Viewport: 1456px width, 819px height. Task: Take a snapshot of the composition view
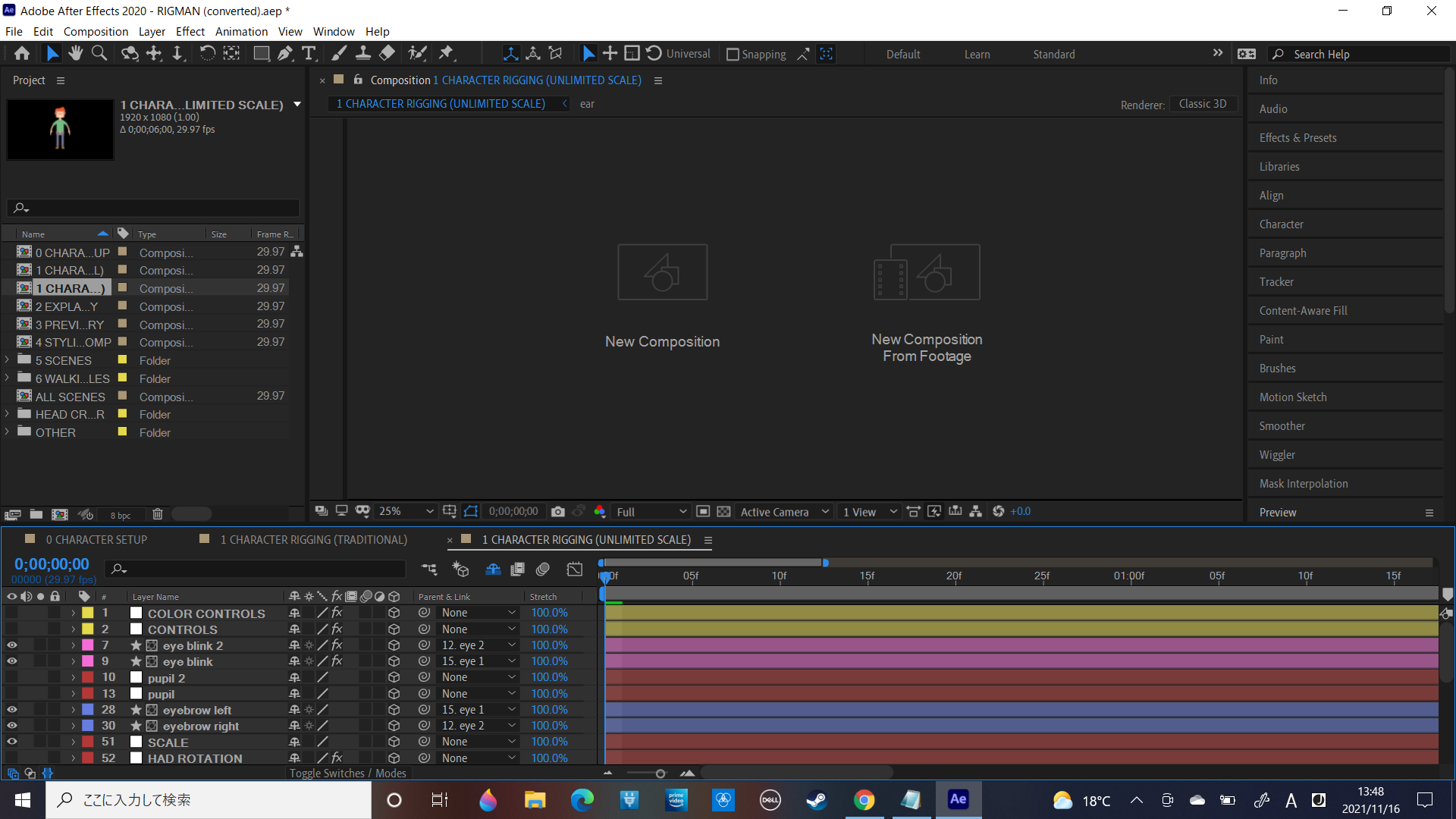559,511
